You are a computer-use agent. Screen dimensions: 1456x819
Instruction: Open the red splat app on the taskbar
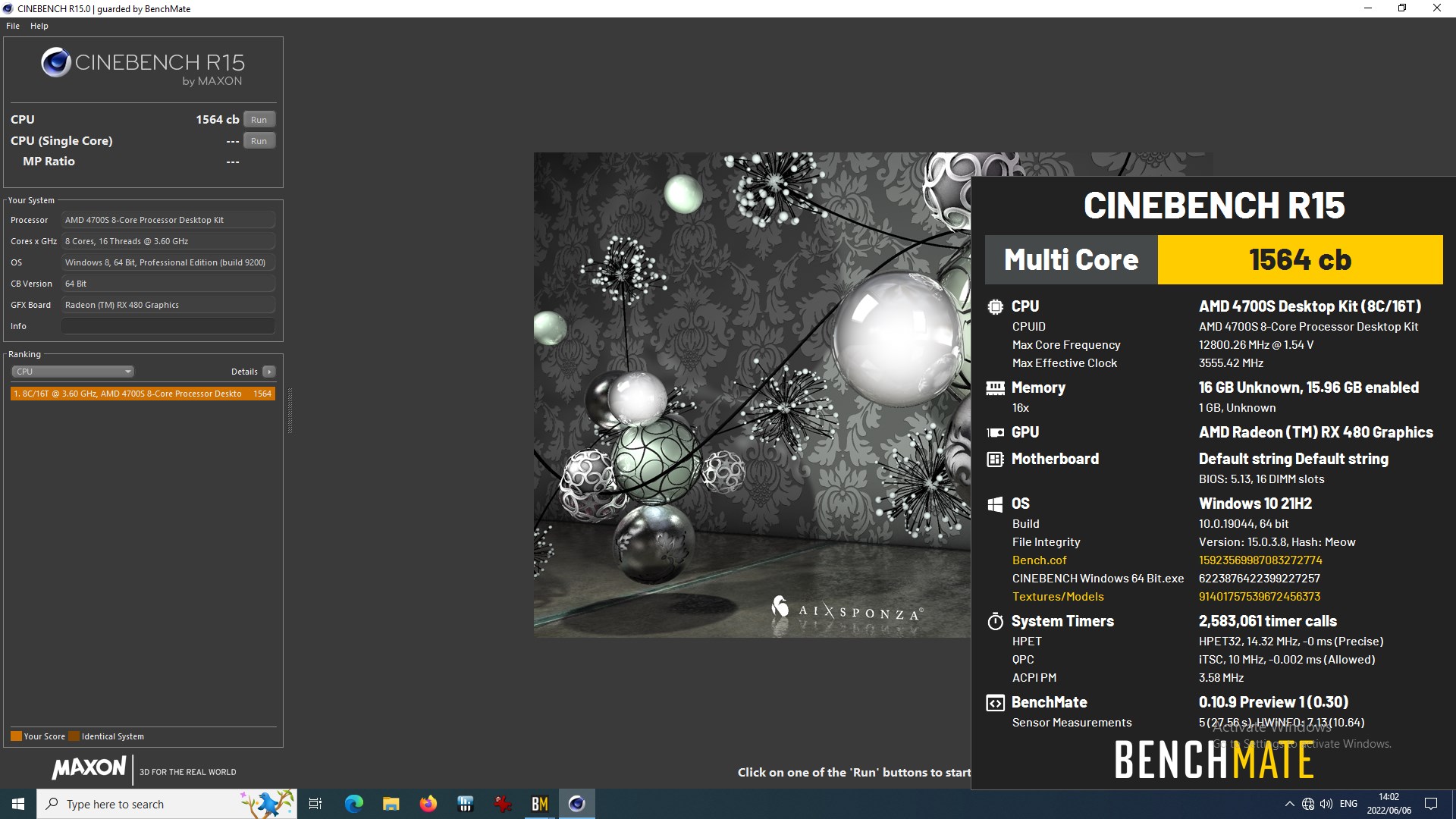[x=502, y=804]
